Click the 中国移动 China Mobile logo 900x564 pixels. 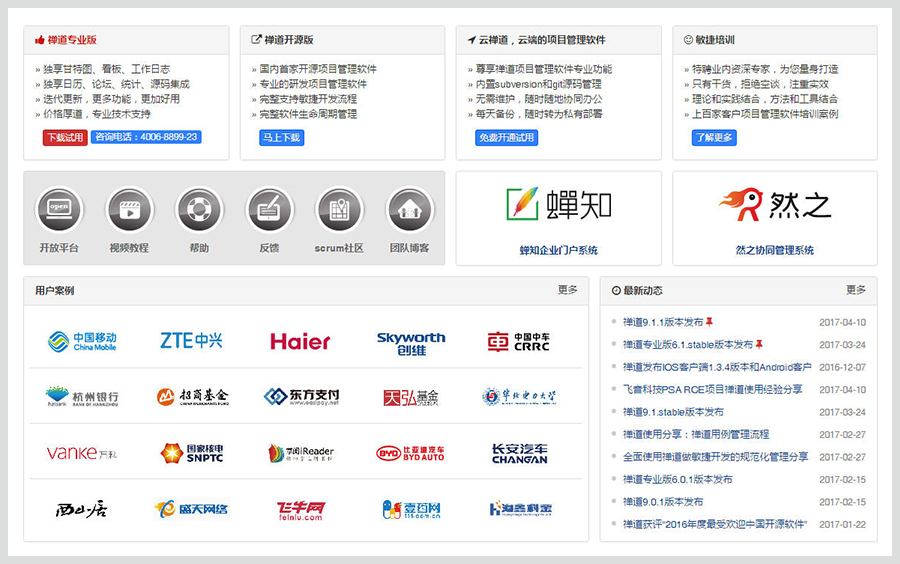(x=82, y=341)
